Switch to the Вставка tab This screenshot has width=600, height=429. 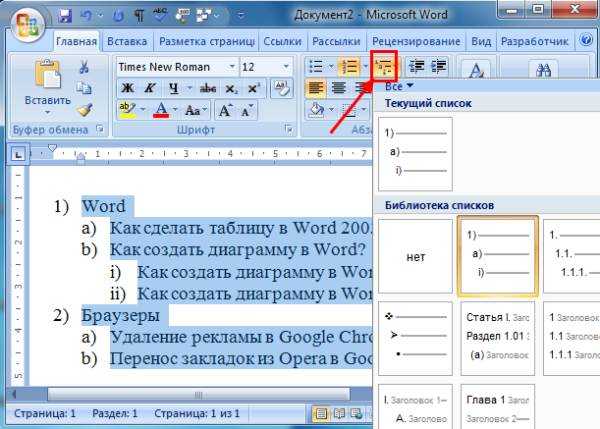[127, 41]
